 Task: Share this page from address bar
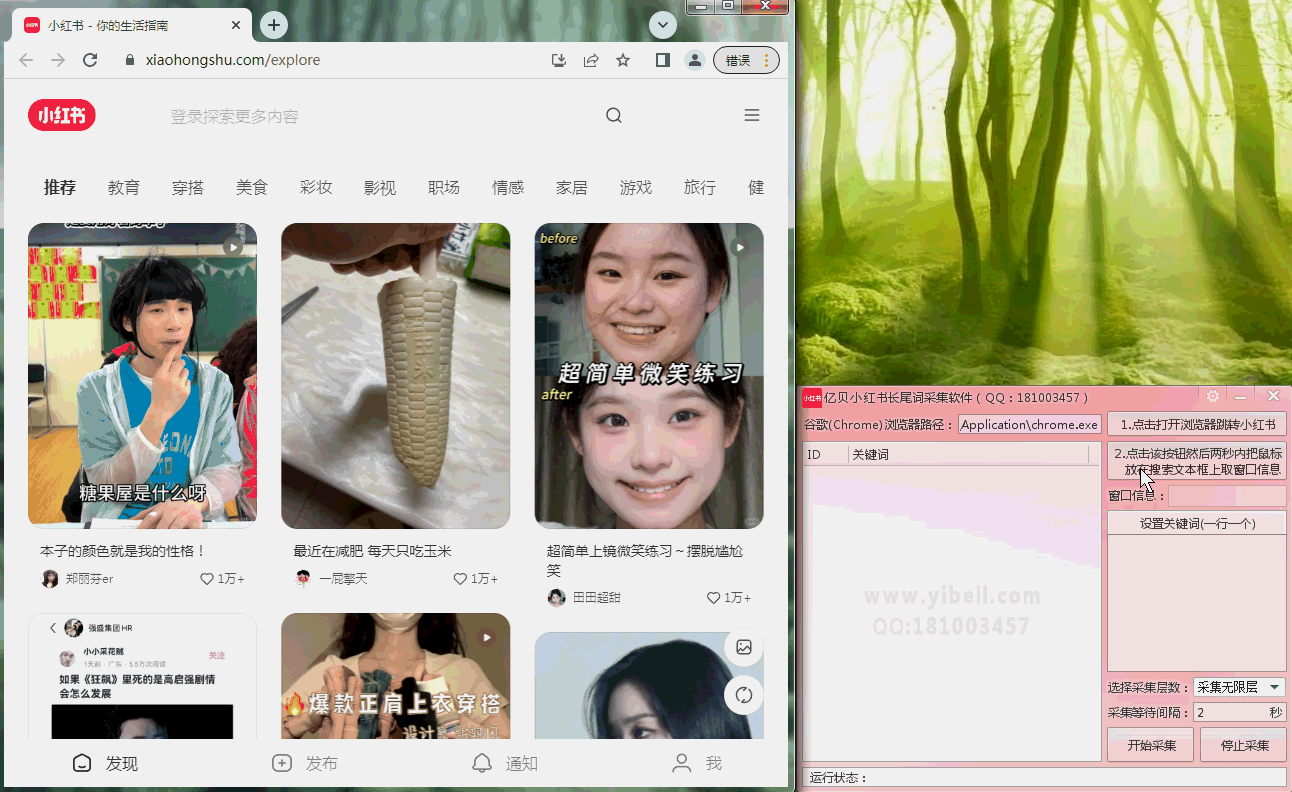pos(591,60)
